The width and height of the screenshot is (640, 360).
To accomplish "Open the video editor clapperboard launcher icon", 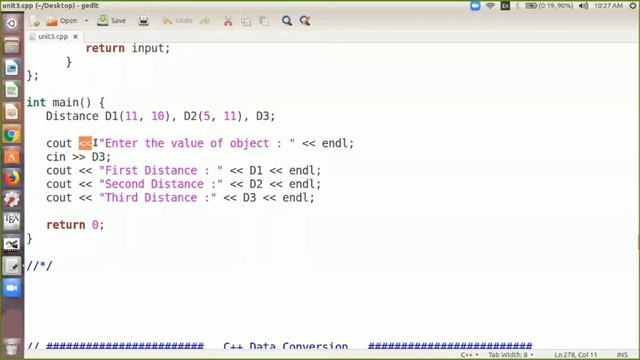I will tap(11, 244).
